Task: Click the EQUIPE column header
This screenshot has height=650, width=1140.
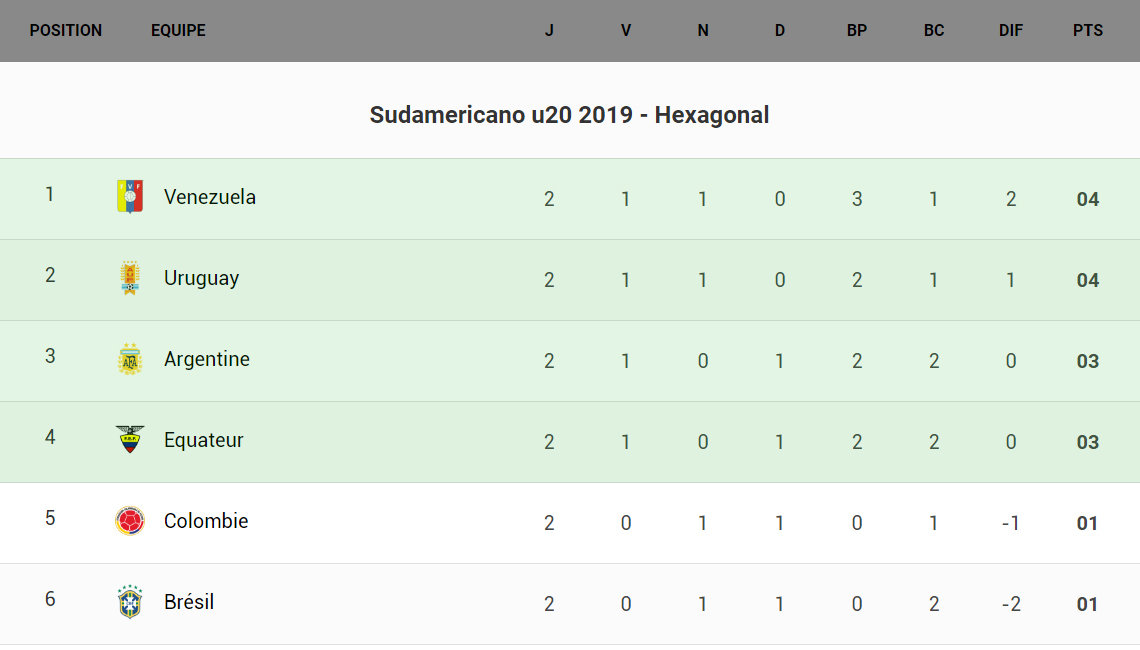Action: tap(178, 30)
